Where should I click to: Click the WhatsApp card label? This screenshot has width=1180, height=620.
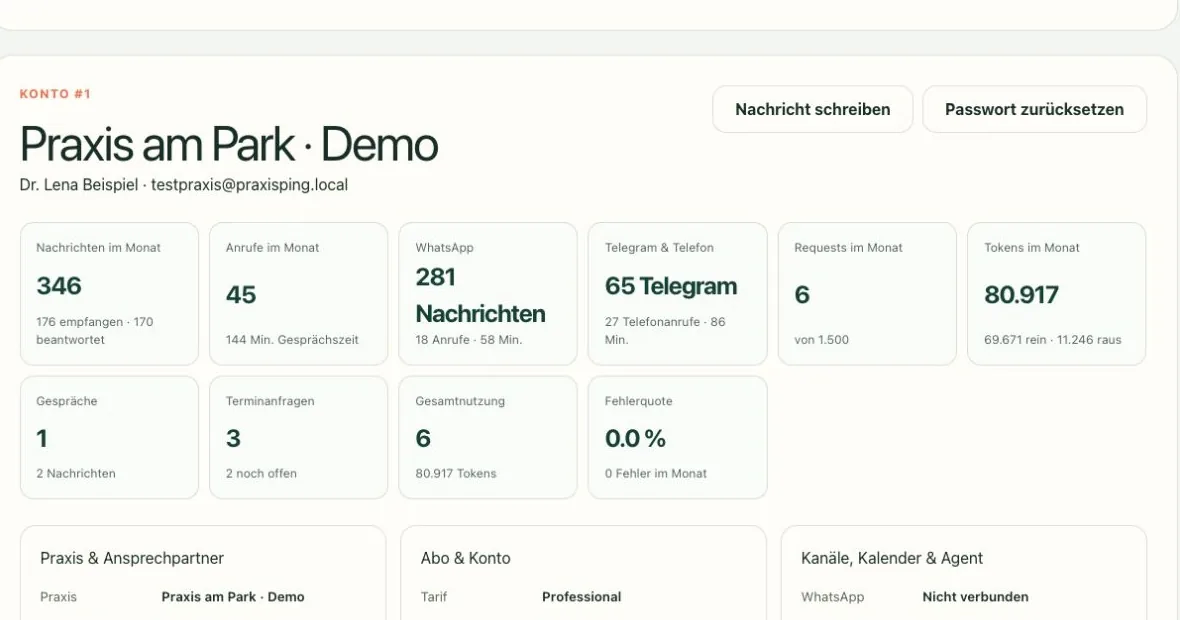[444, 248]
